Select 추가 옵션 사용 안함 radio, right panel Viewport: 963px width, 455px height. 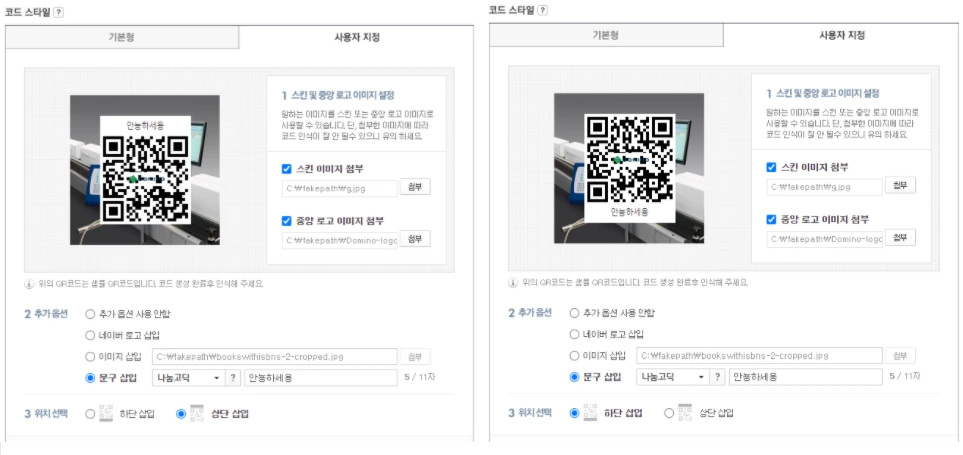pos(575,313)
